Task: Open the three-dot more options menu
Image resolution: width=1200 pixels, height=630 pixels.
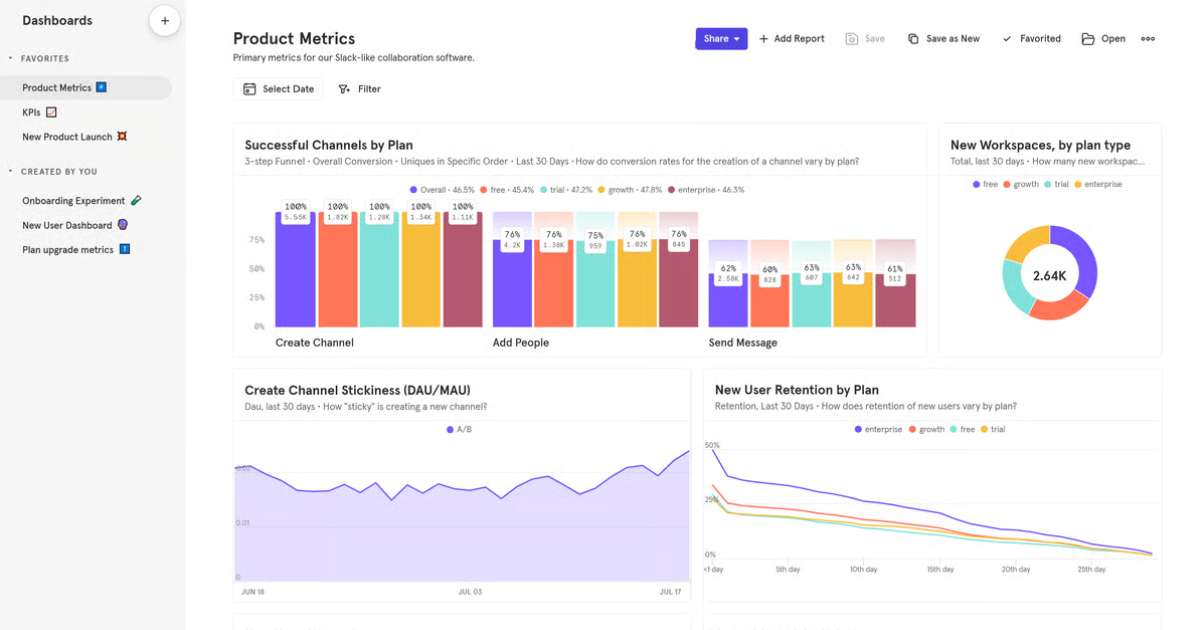Action: [1148, 39]
